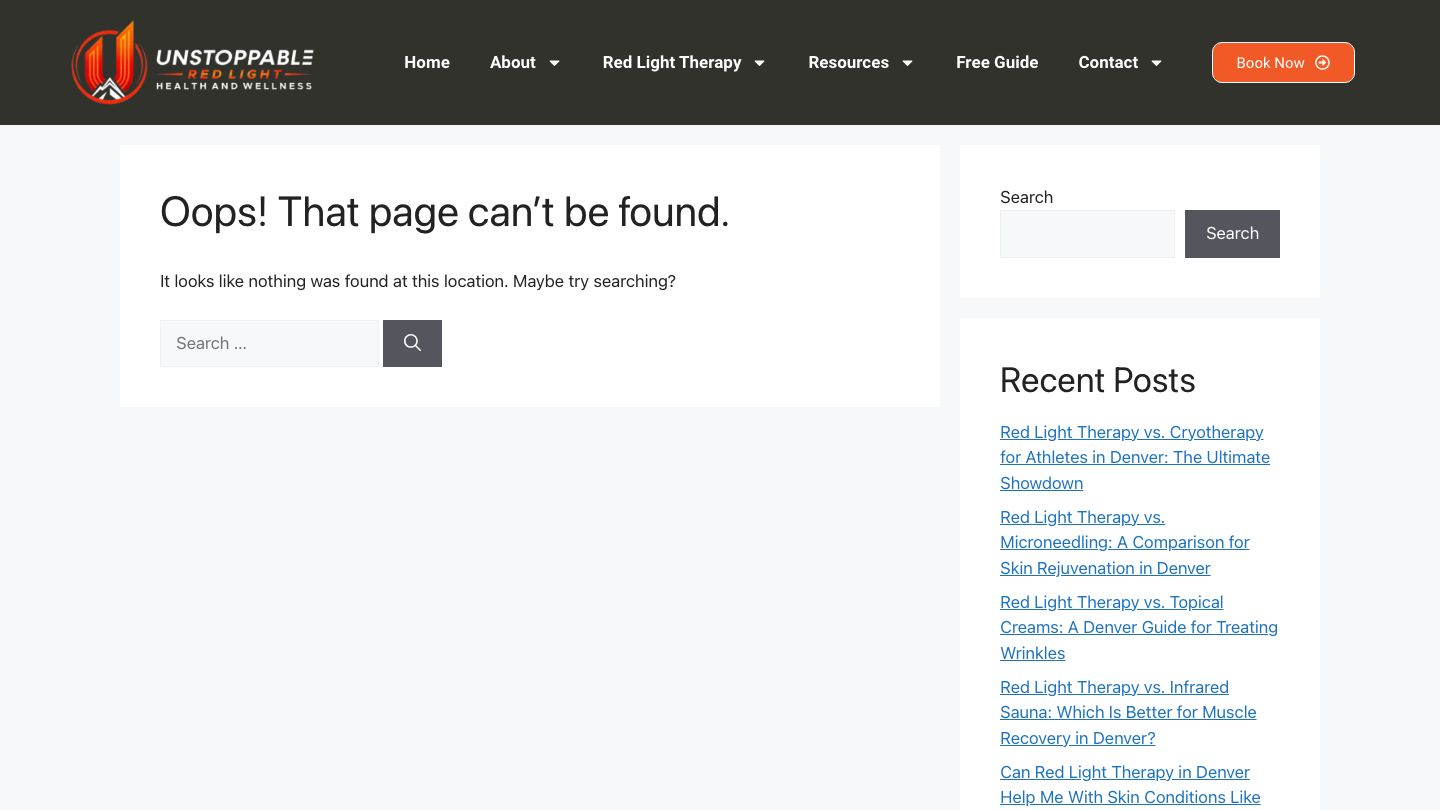1440x810 pixels.
Task: Open the Microneedling comparison post link
Action: coord(1124,542)
